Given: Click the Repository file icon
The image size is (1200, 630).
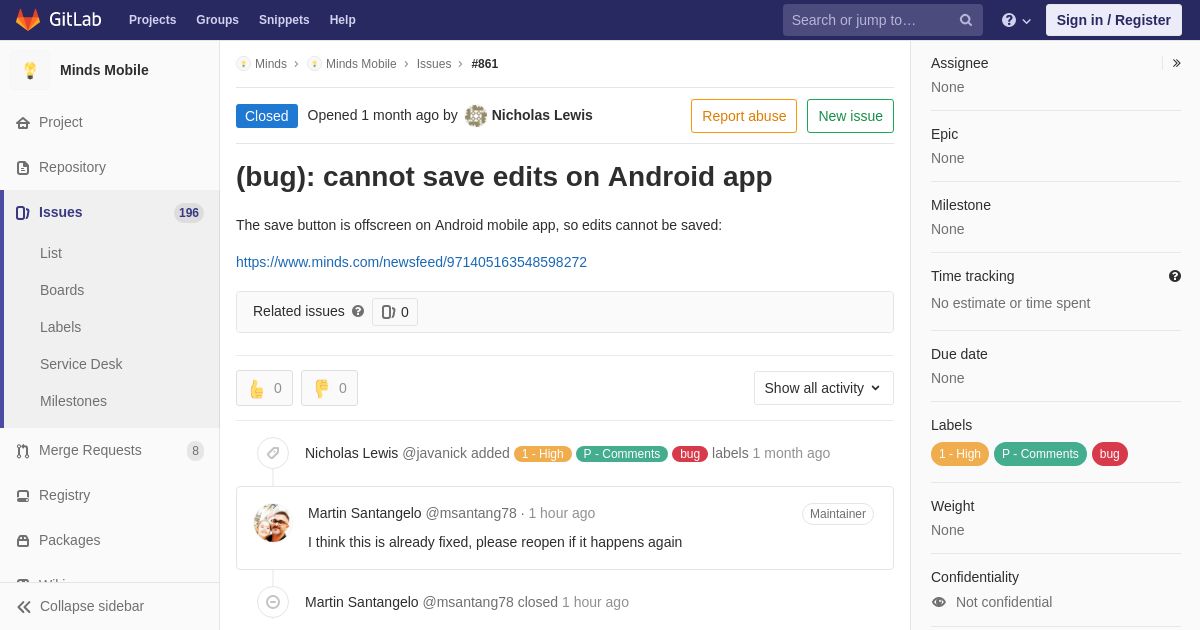Looking at the screenshot, I should pos(23,168).
